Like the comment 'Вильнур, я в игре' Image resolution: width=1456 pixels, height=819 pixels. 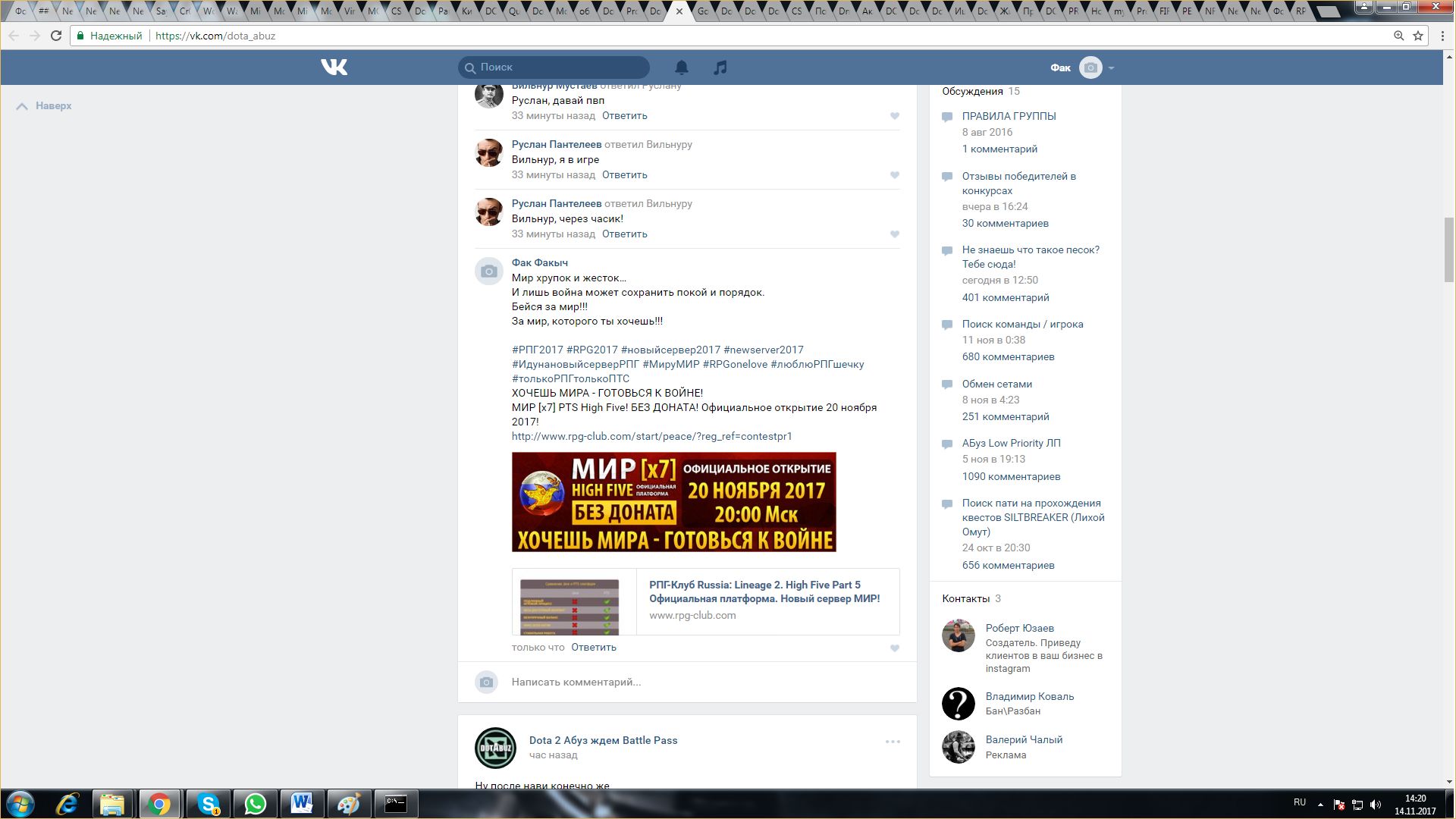point(895,175)
